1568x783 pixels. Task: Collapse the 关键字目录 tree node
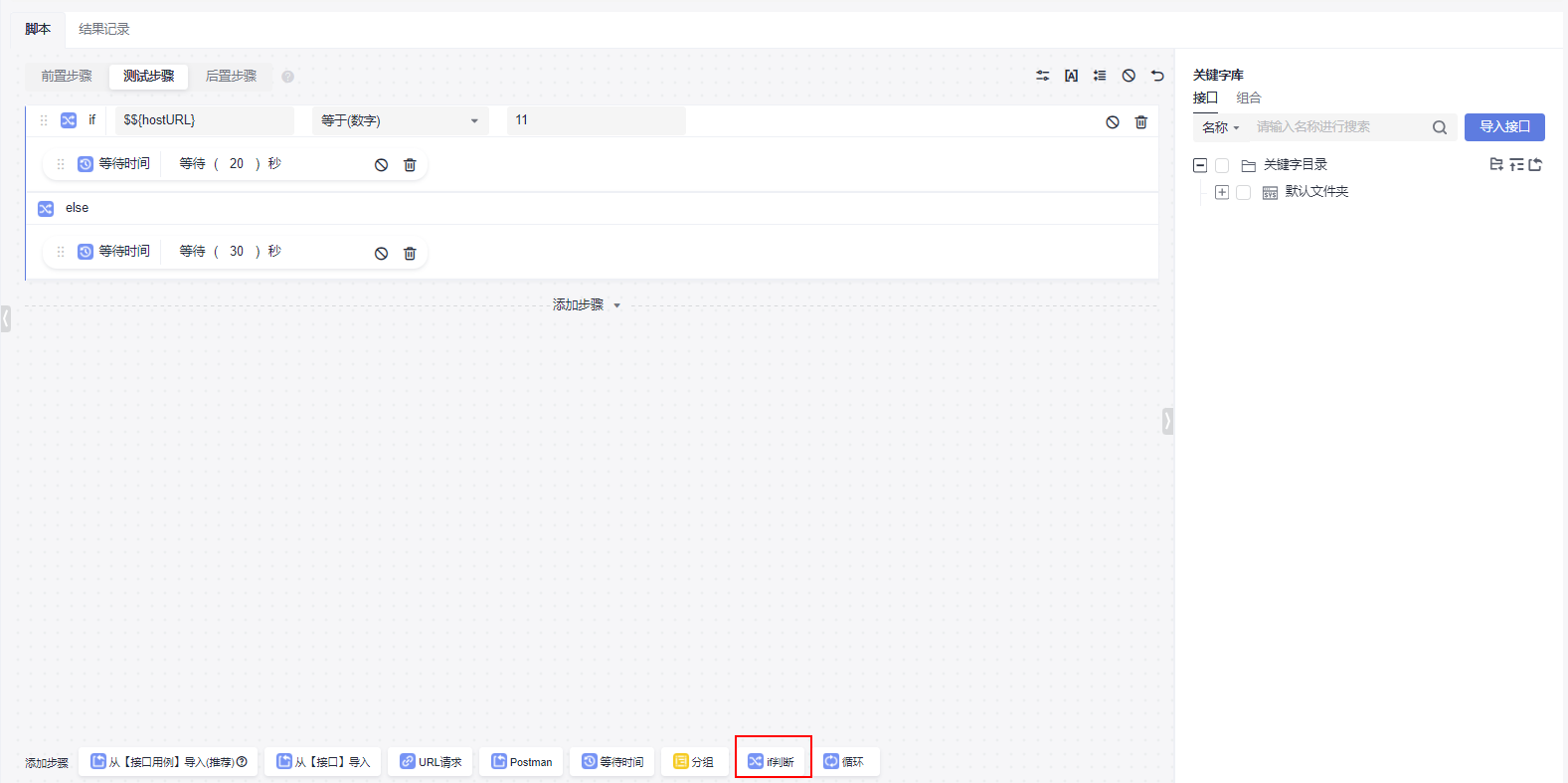(x=1200, y=166)
